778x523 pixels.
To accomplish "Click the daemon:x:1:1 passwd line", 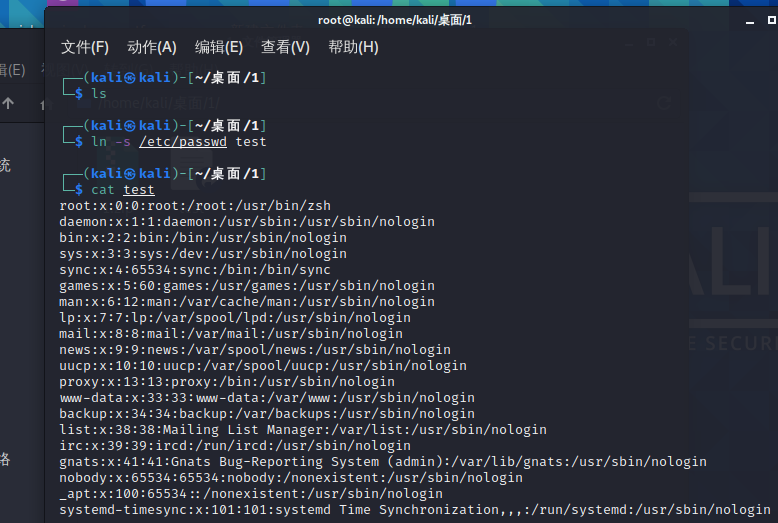I will coord(247,221).
